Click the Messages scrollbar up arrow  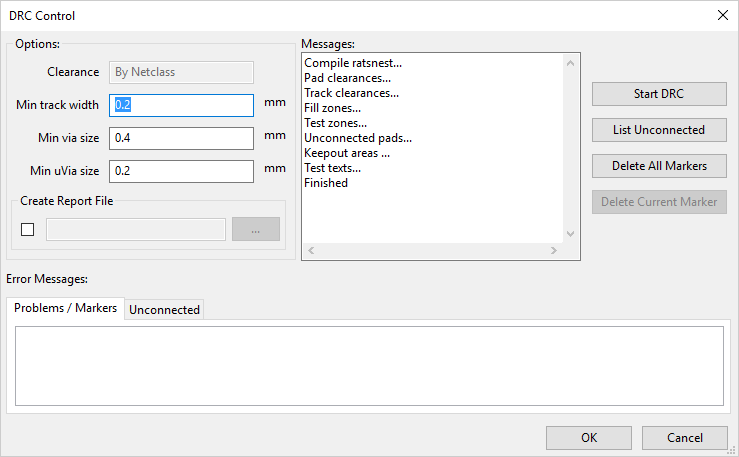click(x=571, y=62)
